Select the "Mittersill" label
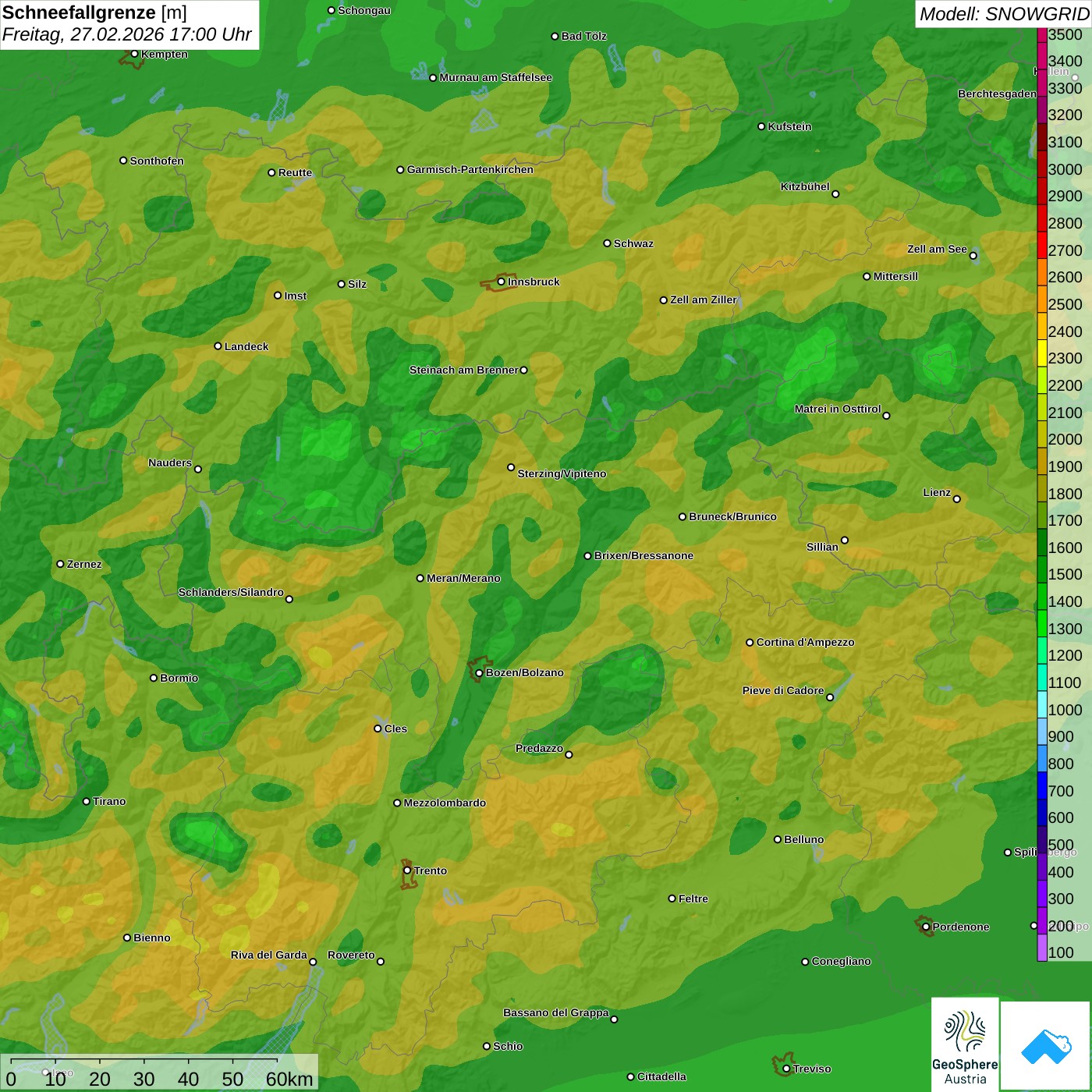Screen dimensions: 1092x1092 [895, 276]
